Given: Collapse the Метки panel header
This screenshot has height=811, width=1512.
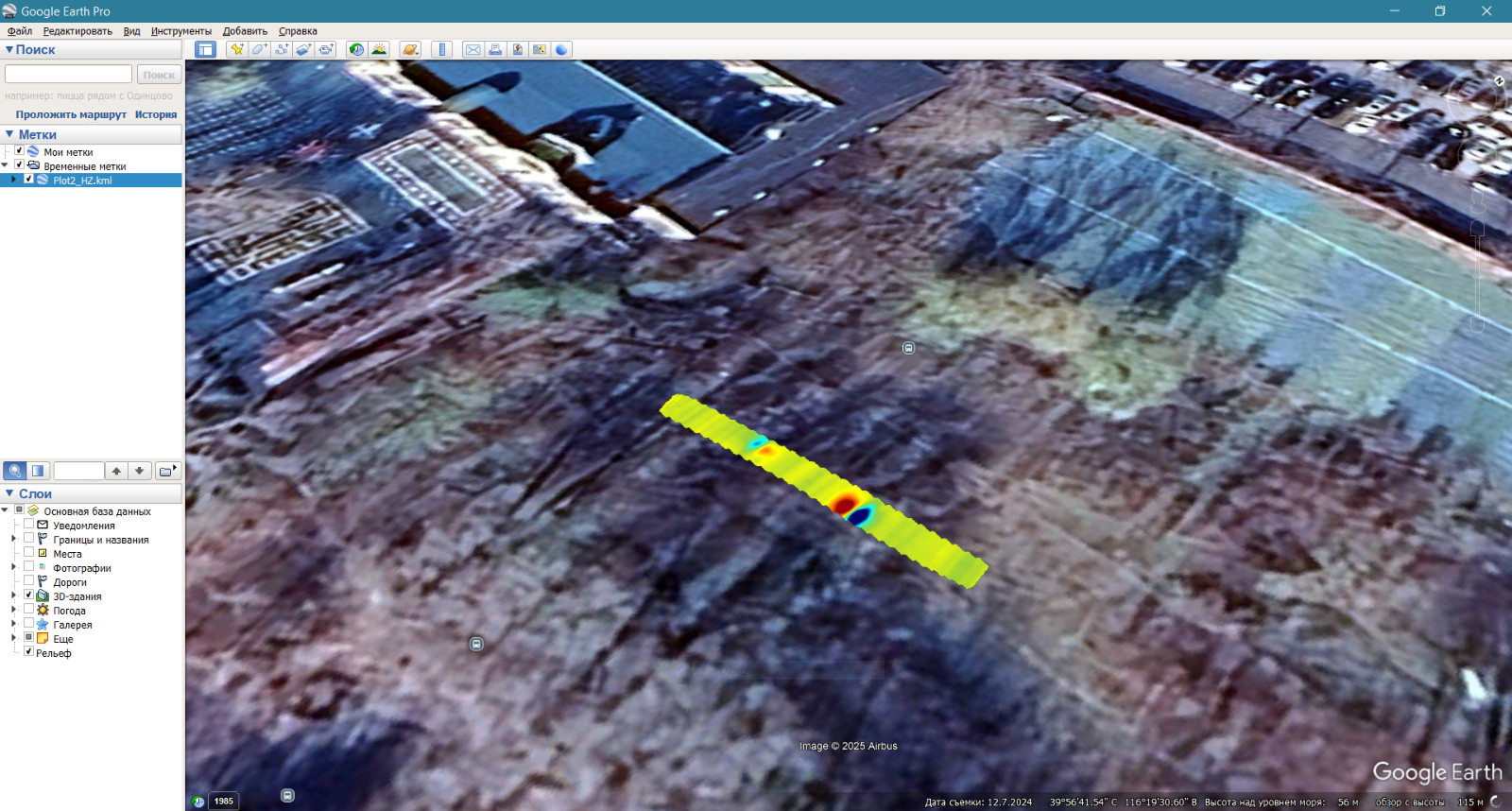Looking at the screenshot, I should coord(9,134).
